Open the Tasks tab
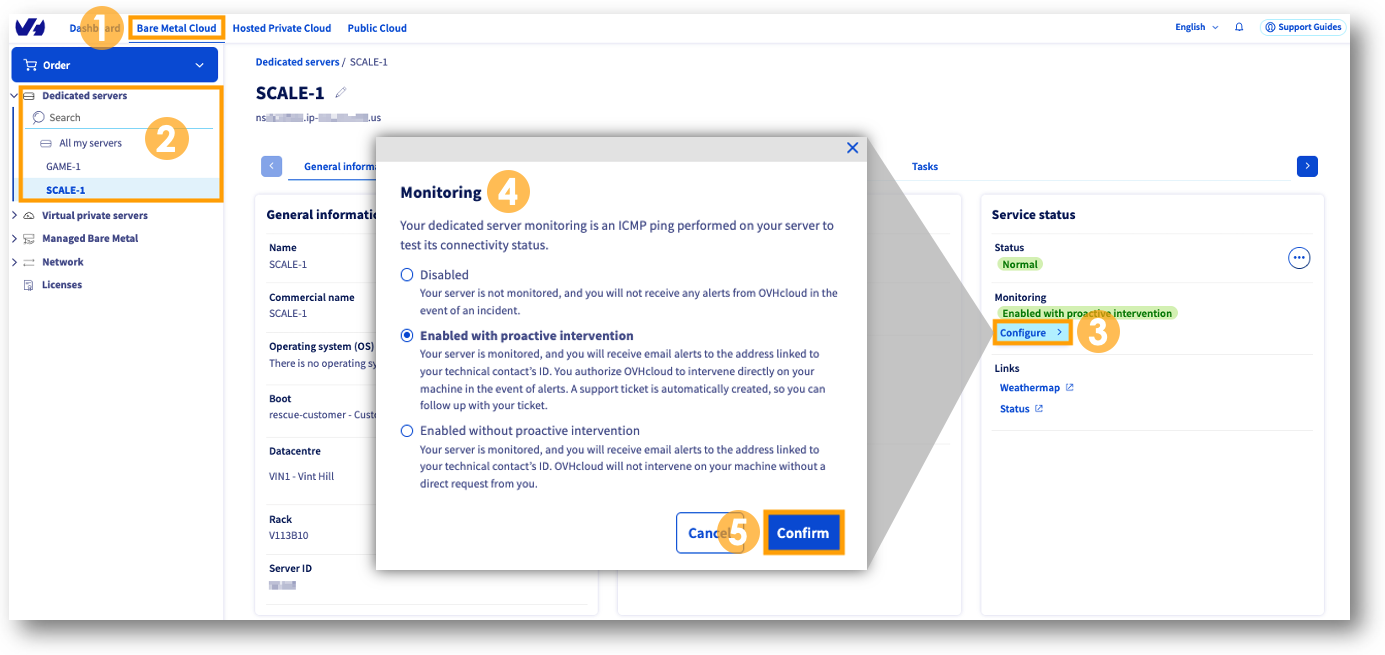The image size is (1385, 655). [924, 166]
